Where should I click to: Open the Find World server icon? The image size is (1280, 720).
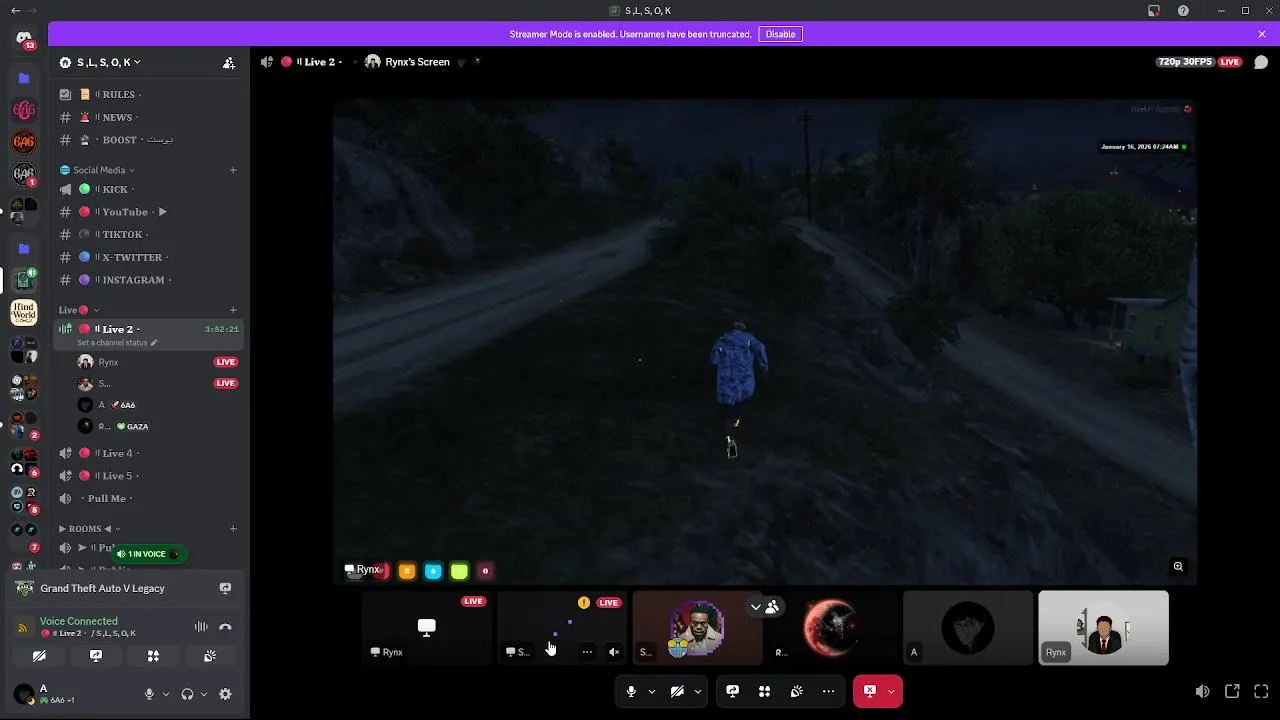pos(24,312)
